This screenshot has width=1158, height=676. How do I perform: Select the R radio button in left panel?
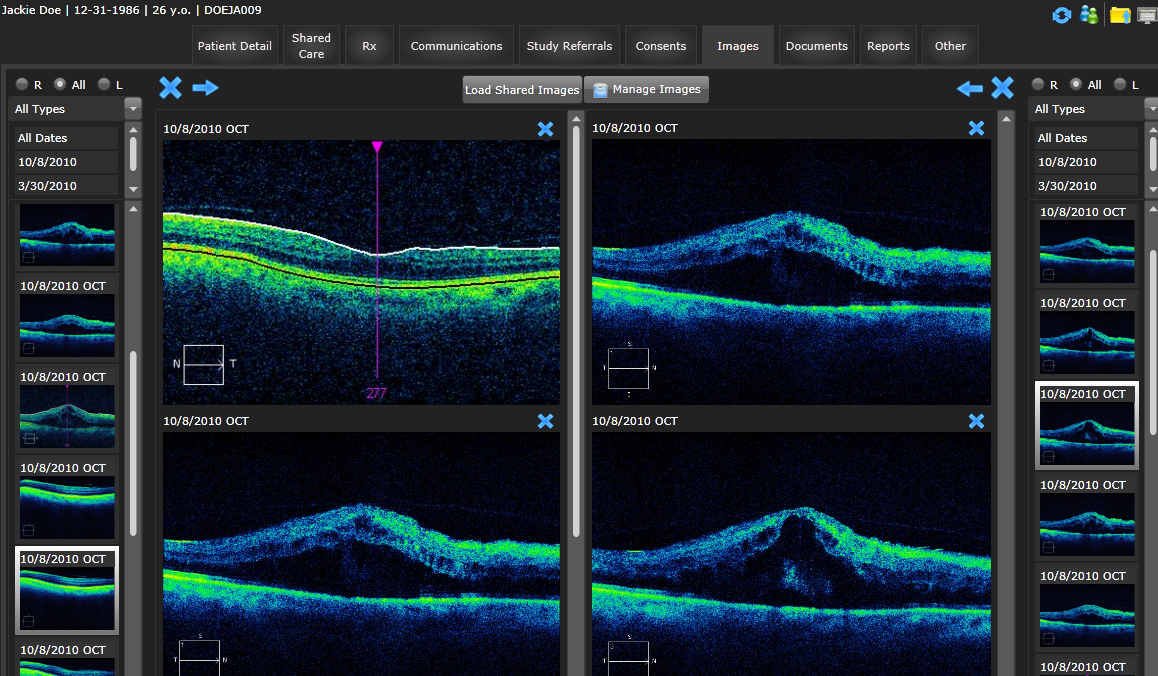point(22,84)
